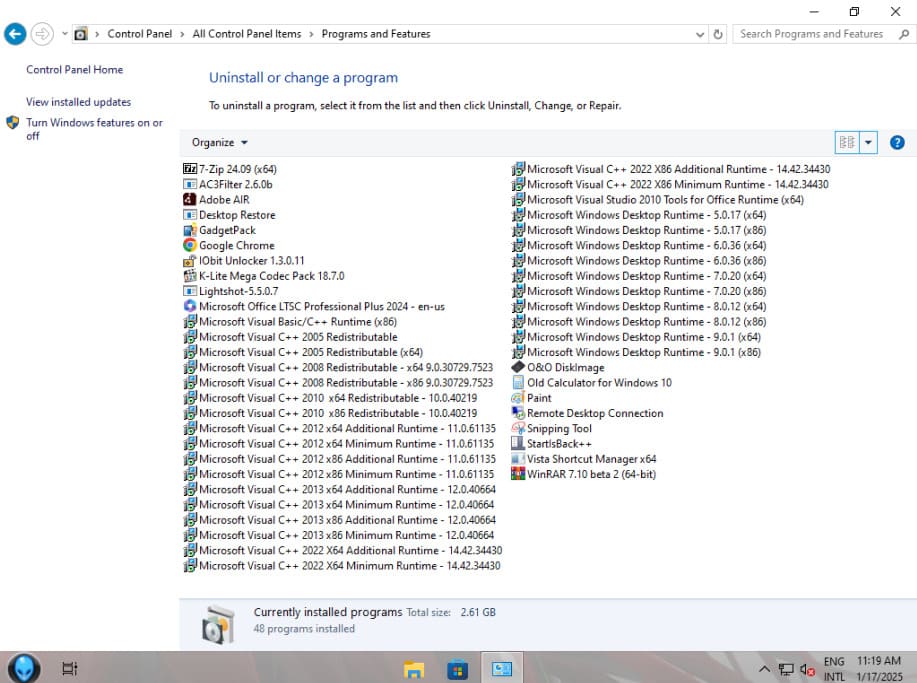Open the recent locations dropdown arrow
This screenshot has width=917, height=683.
click(64, 34)
